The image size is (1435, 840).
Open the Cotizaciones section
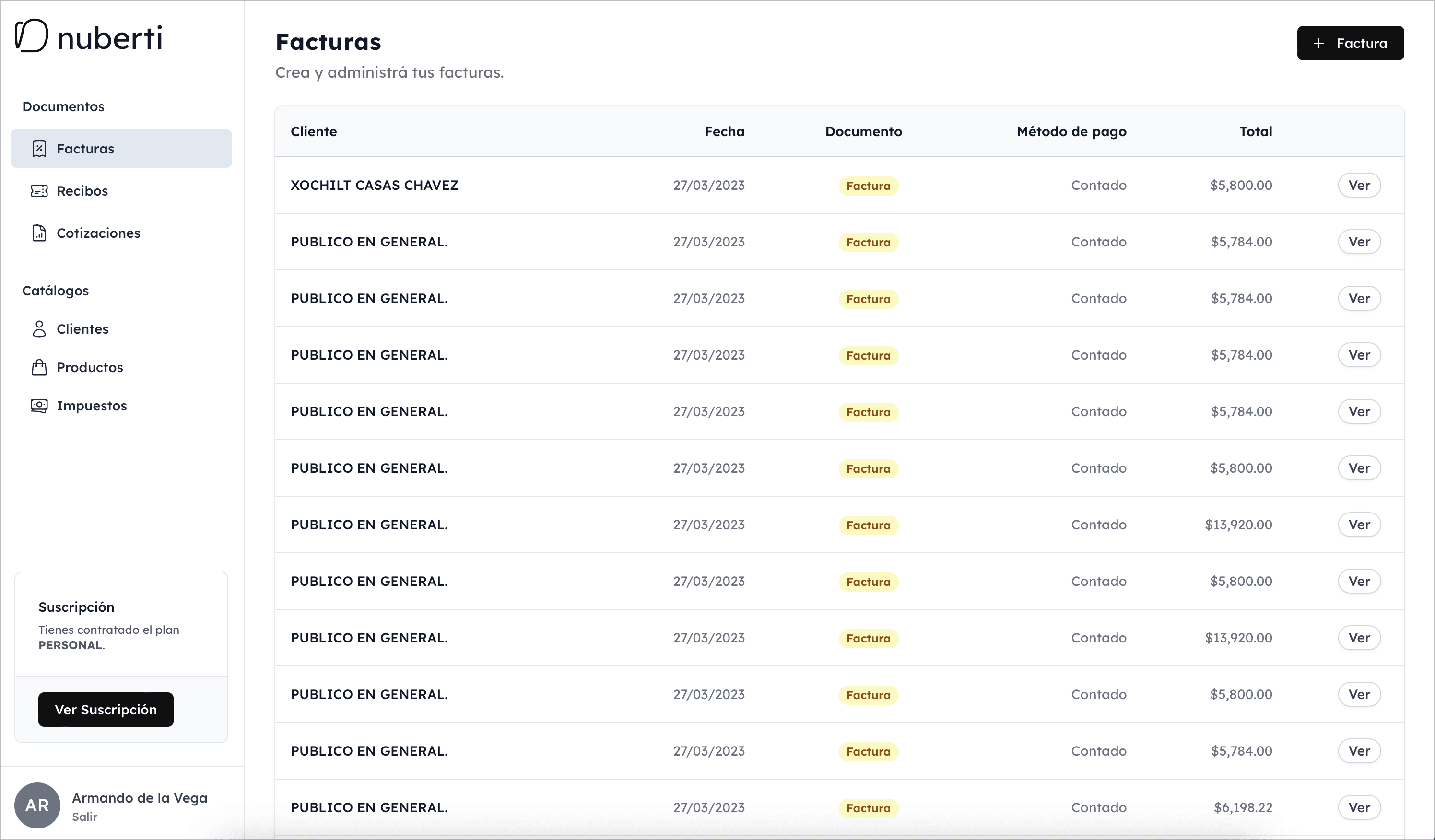(x=98, y=233)
